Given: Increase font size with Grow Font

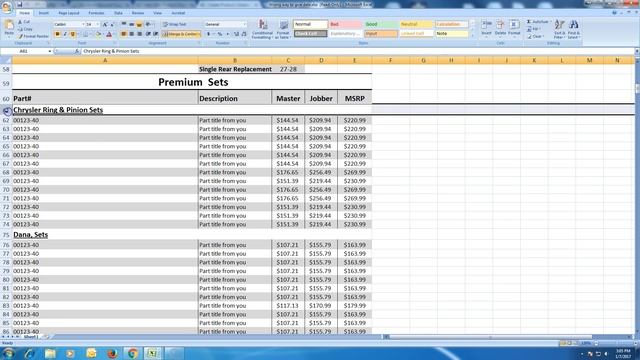Looking at the screenshot, I should click(105, 24).
